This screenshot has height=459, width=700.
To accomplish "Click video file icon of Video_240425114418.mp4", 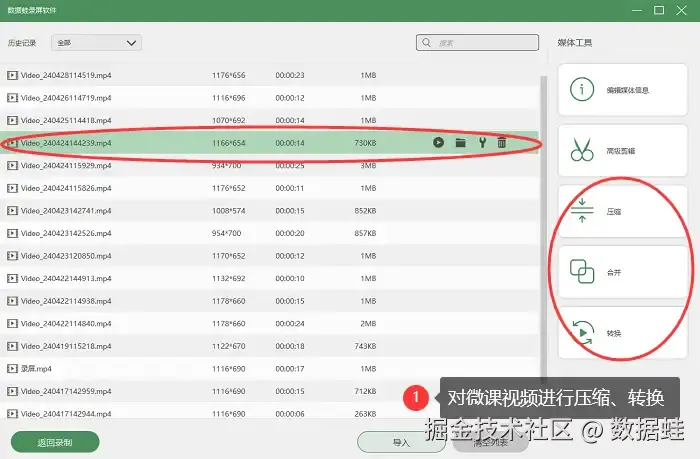I will (12, 120).
